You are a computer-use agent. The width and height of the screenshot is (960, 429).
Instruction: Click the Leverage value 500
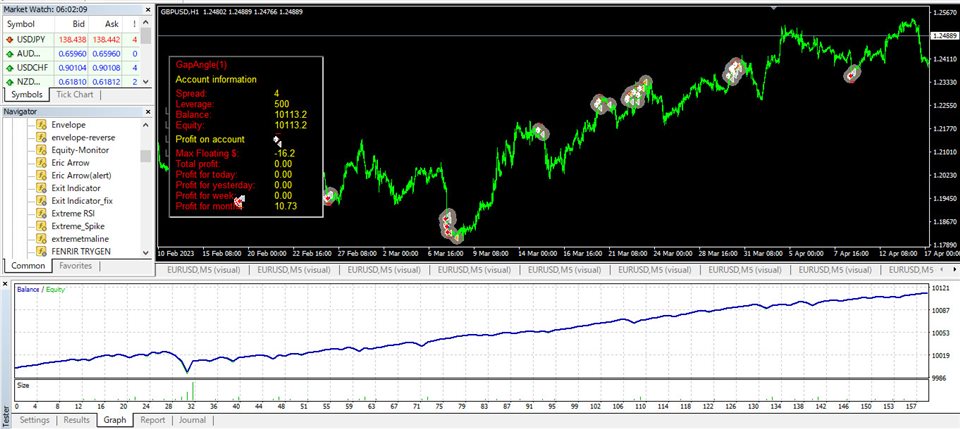282,104
